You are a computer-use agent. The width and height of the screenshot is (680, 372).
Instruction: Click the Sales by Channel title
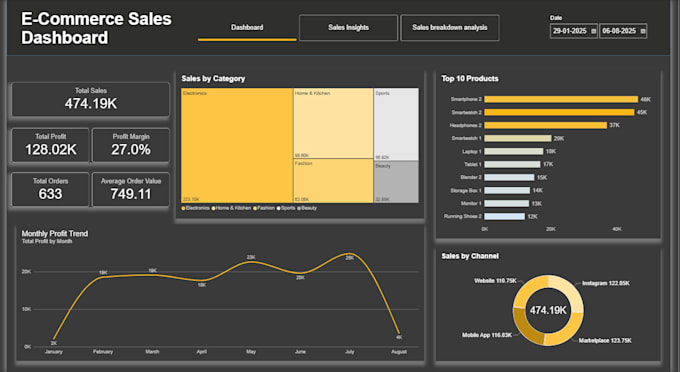click(x=470, y=256)
